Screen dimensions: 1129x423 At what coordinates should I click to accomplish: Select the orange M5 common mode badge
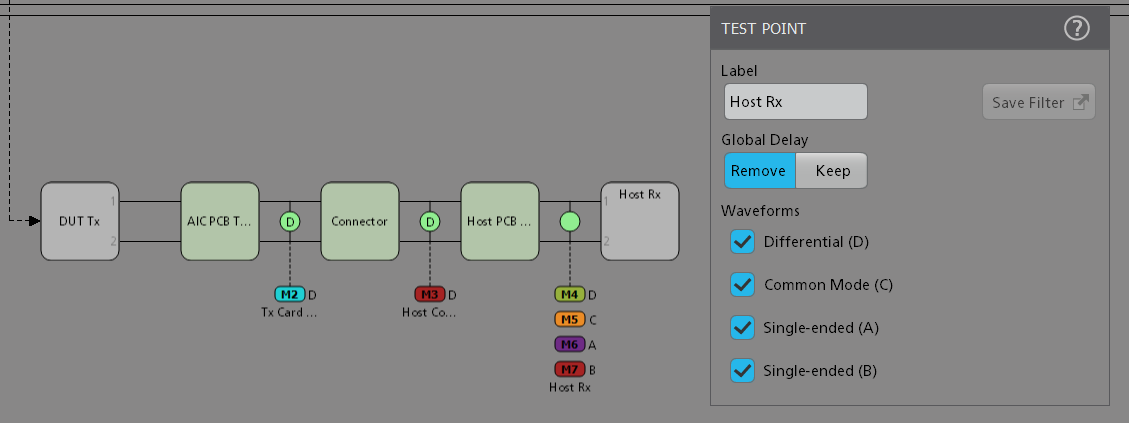coord(569,319)
